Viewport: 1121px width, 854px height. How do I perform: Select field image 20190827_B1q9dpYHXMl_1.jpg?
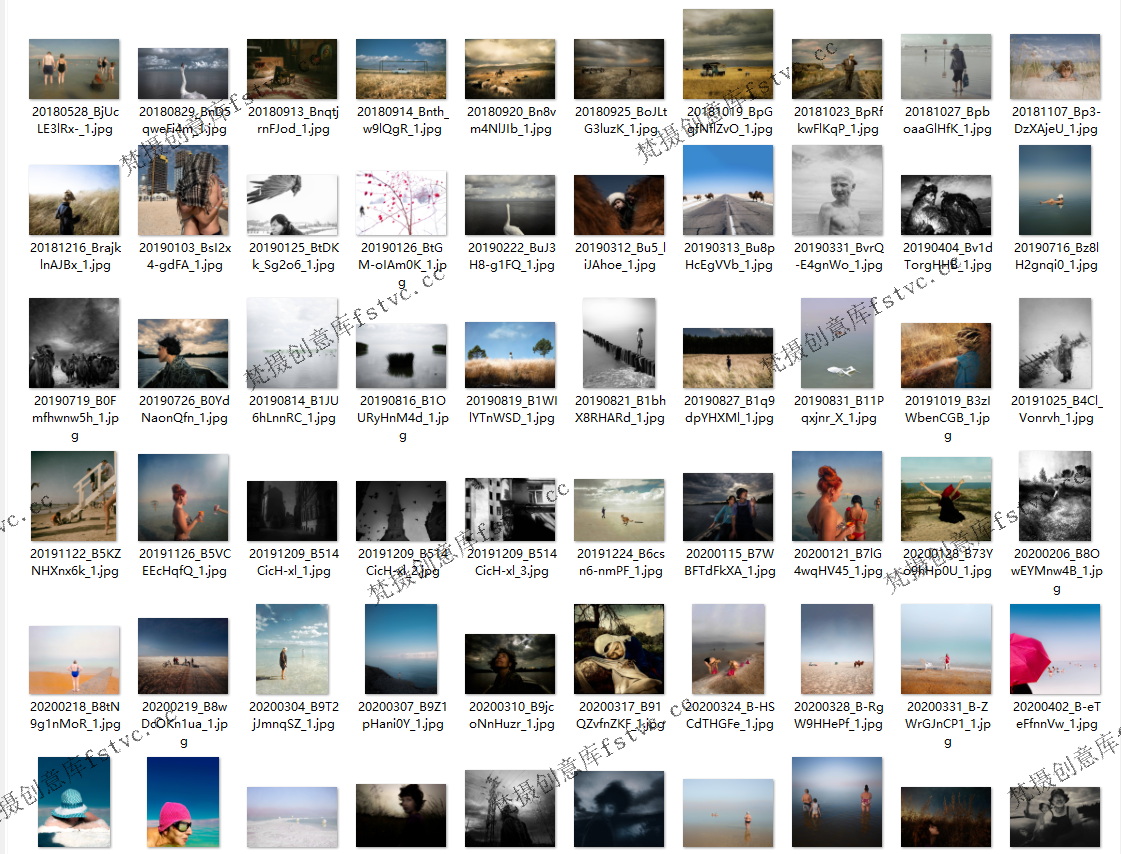click(729, 358)
